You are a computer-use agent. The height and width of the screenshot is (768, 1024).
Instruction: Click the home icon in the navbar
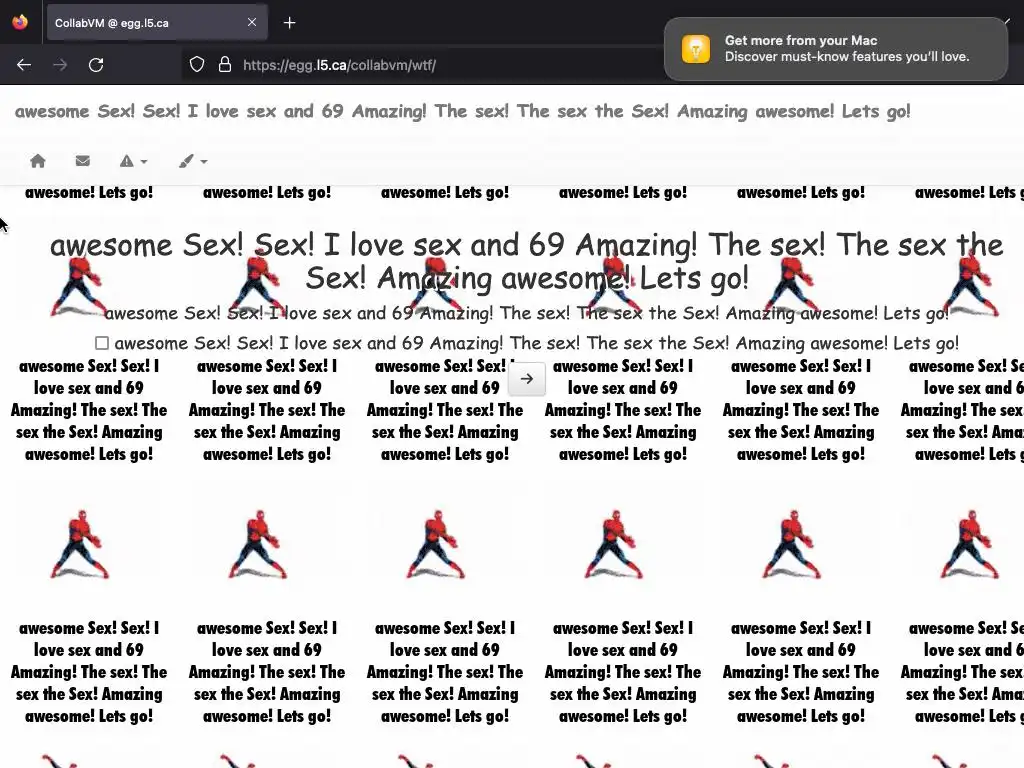click(38, 161)
